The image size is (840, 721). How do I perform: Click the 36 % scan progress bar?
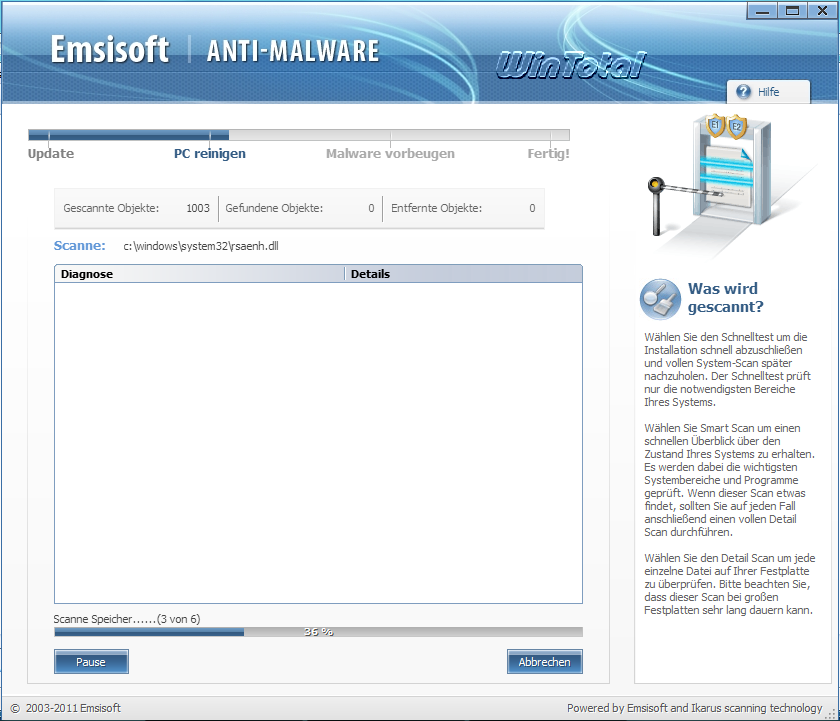pos(318,632)
